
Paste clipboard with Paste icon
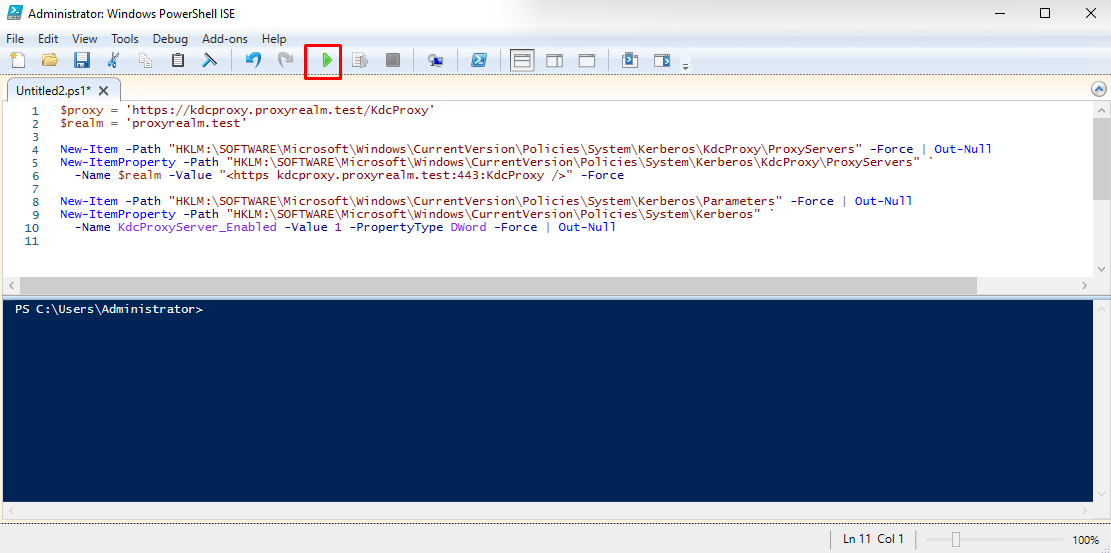click(178, 60)
